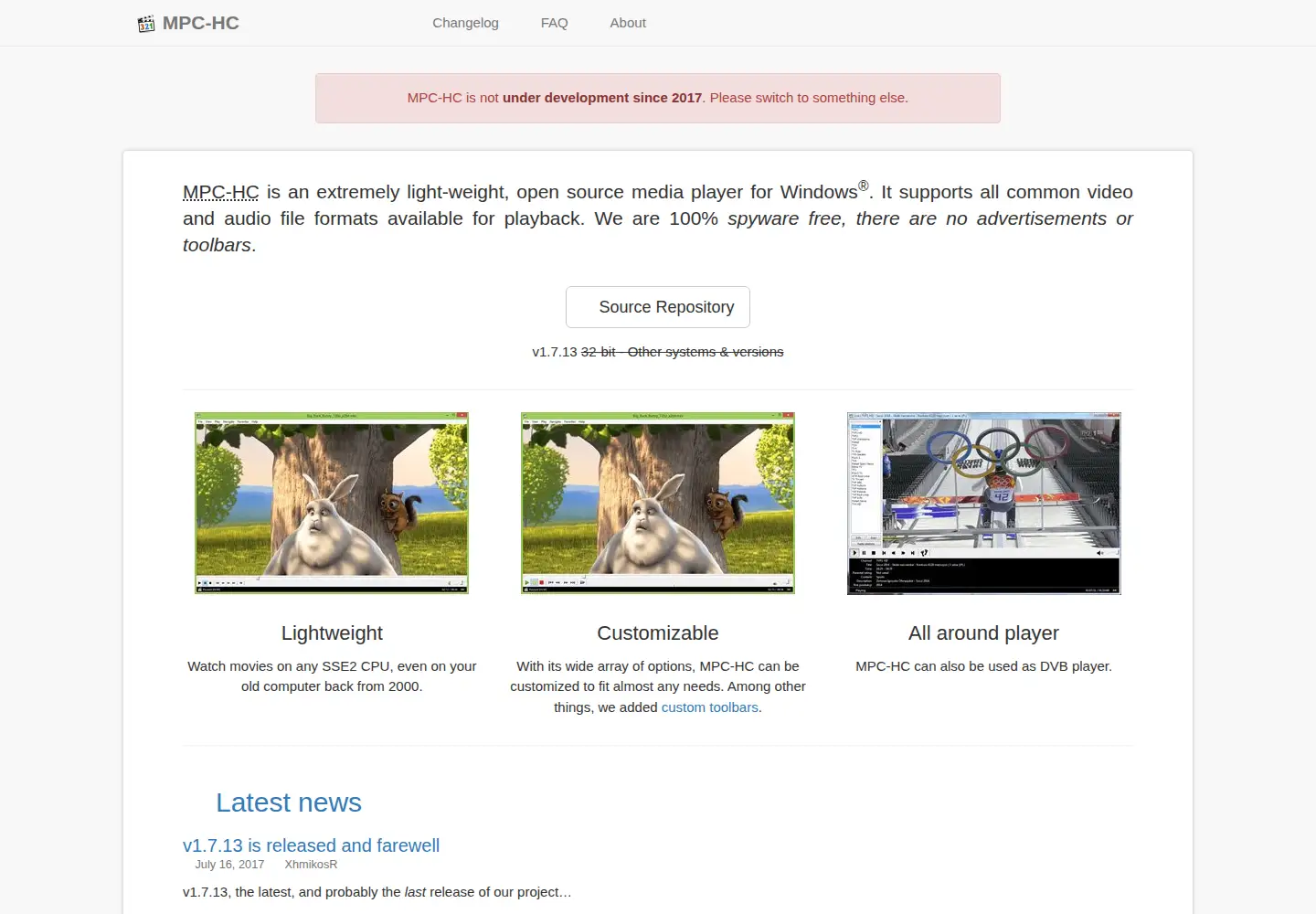This screenshot has height=914, width=1316.
Task: Click the MPC-HC abbreviation in intro text
Action: point(221,192)
